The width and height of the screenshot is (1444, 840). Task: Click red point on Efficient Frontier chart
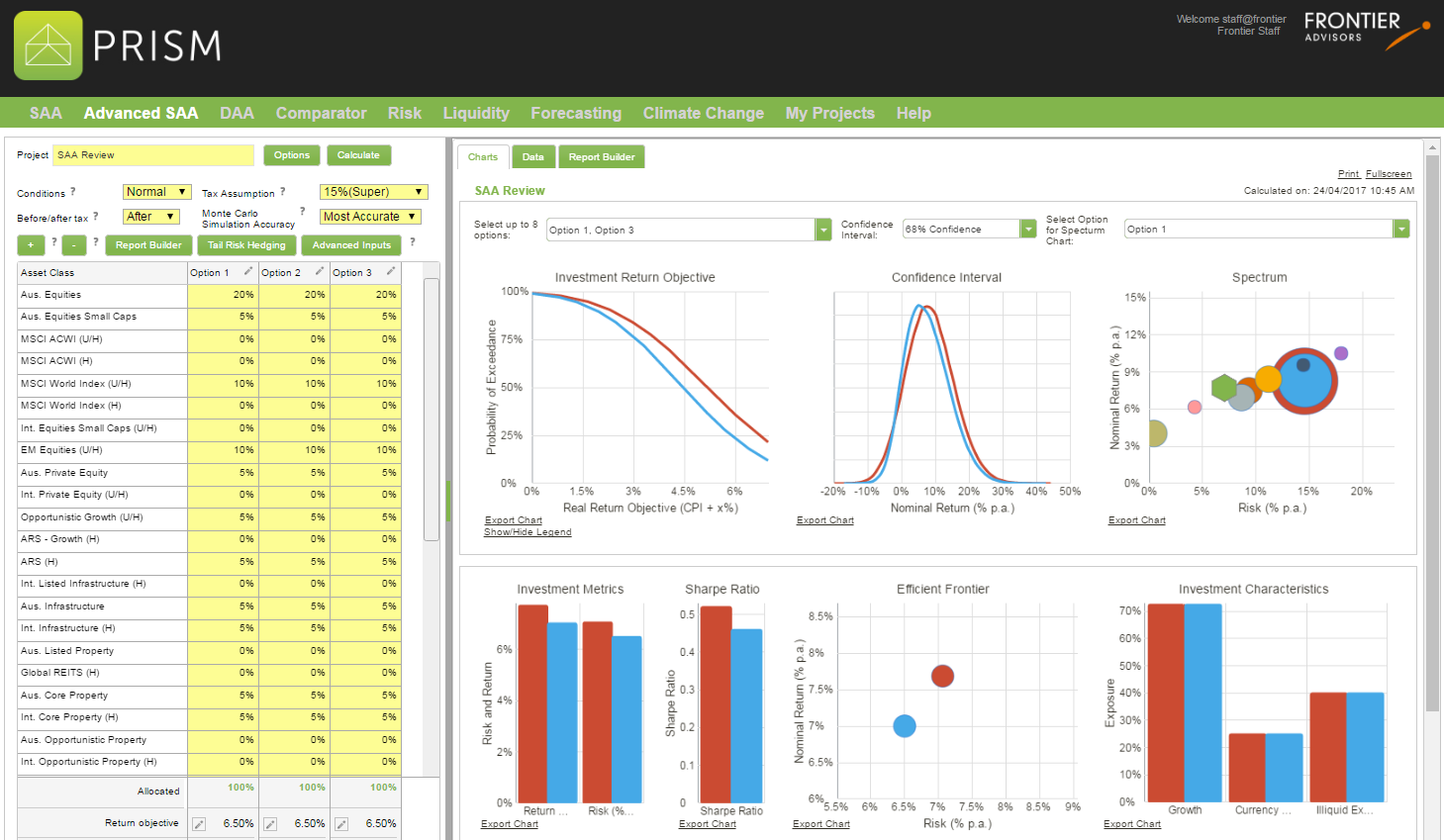(942, 676)
